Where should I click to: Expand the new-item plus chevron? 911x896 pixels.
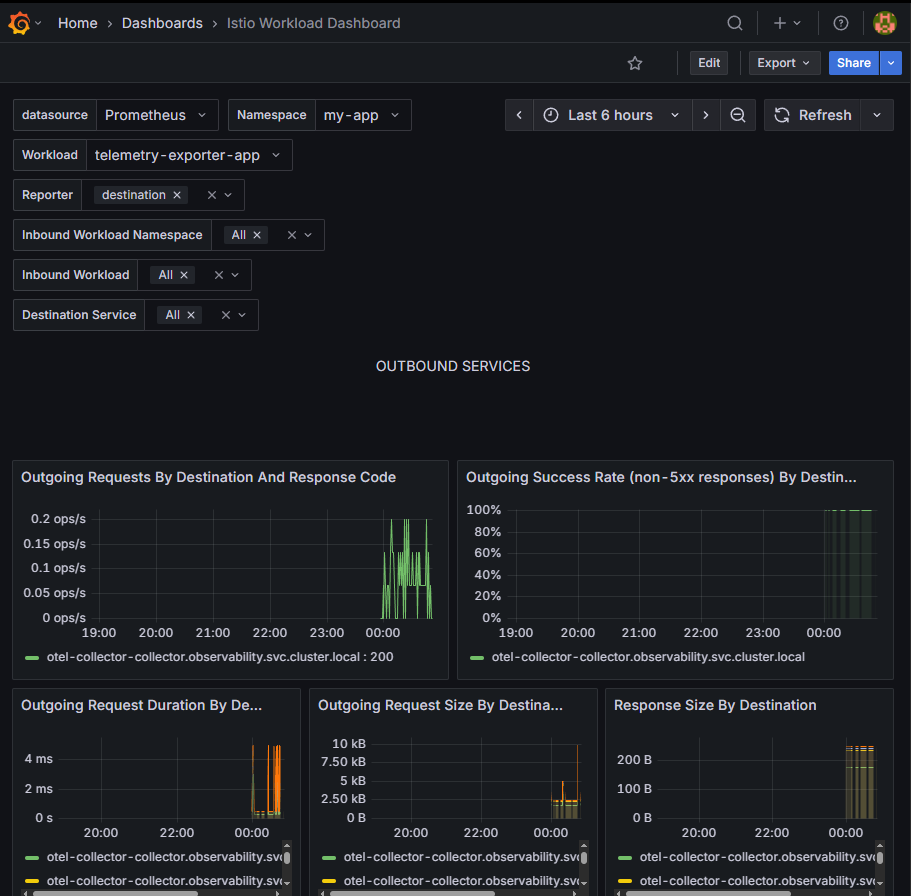pyautogui.click(x=797, y=23)
